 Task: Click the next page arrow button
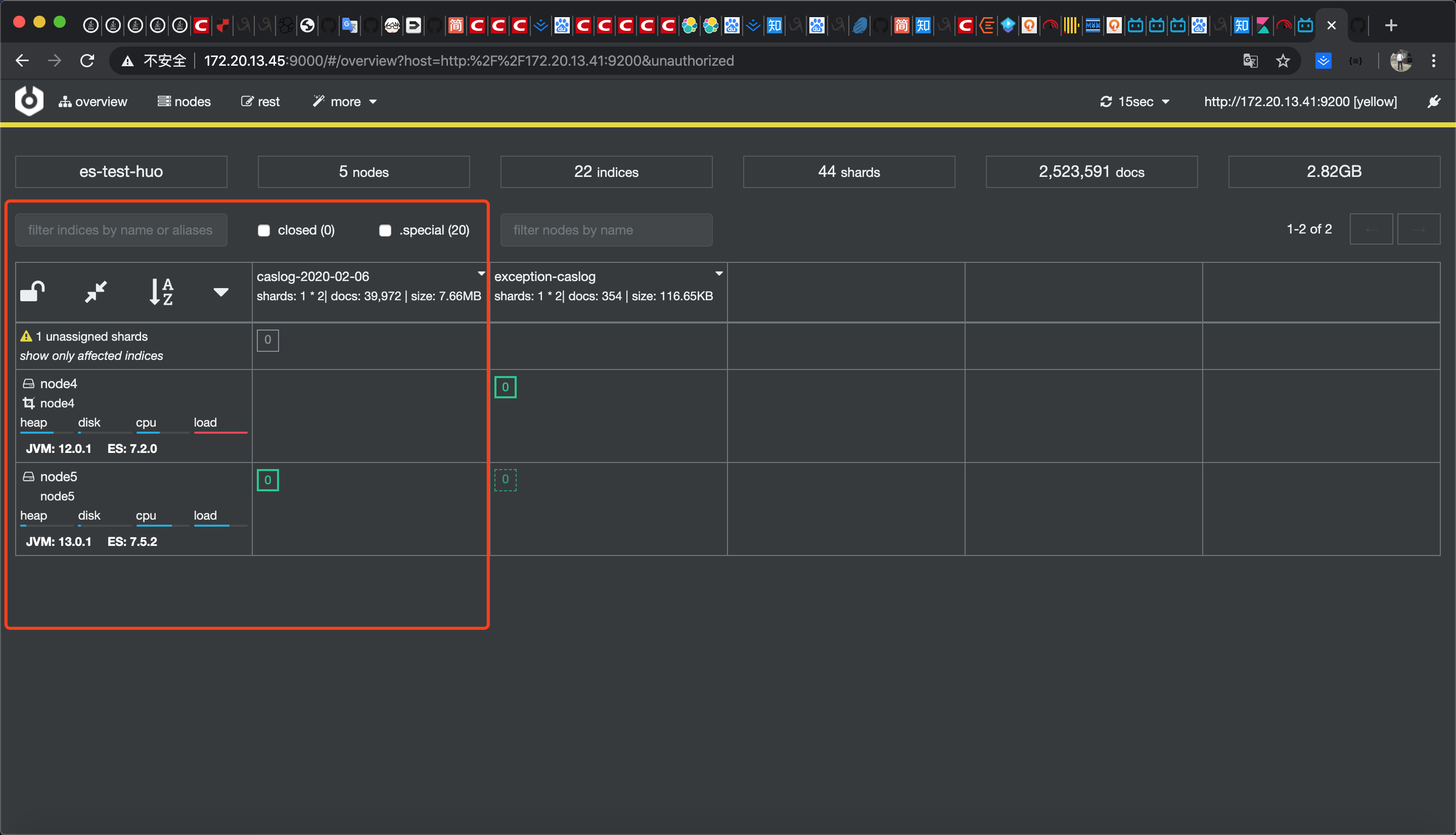(x=1419, y=229)
